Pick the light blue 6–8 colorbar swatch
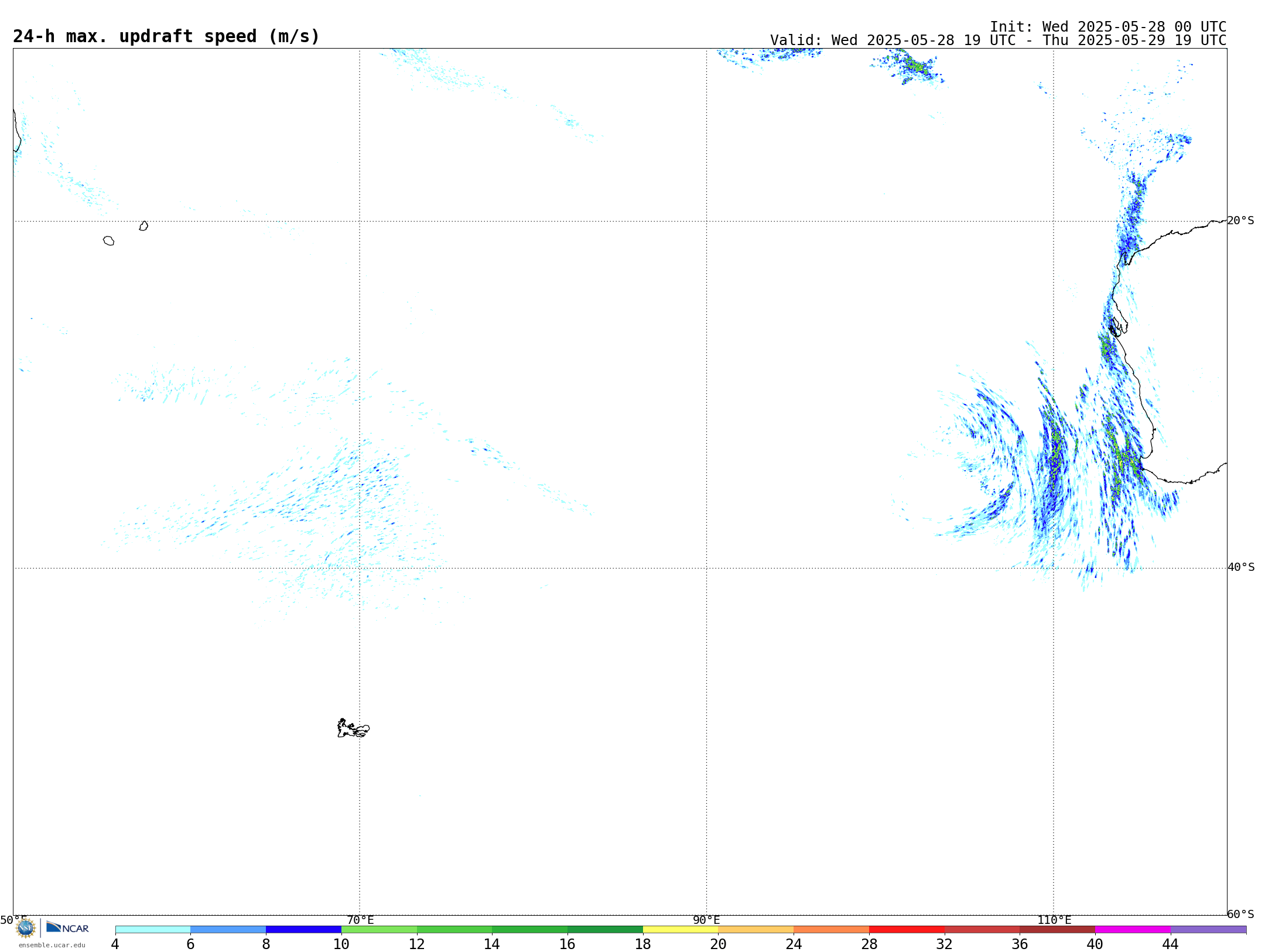Image resolution: width=1265 pixels, height=952 pixels. click(228, 930)
